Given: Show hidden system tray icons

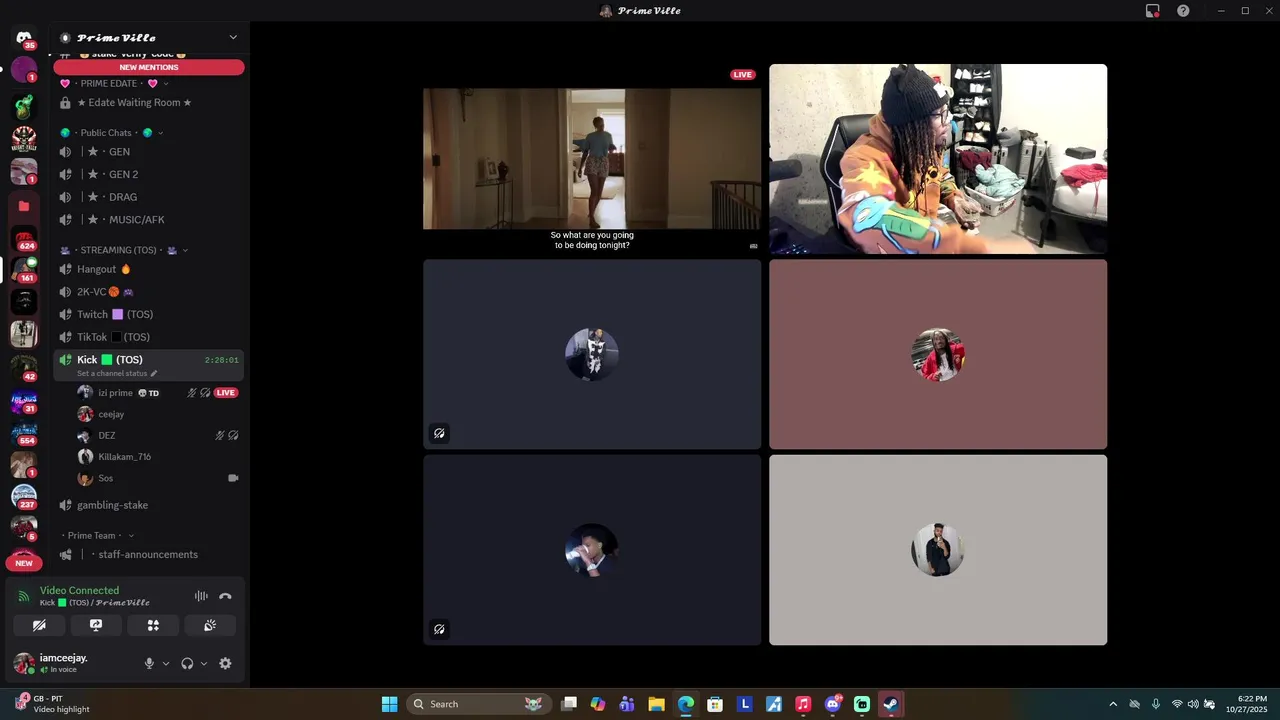Looking at the screenshot, I should click(1113, 704).
